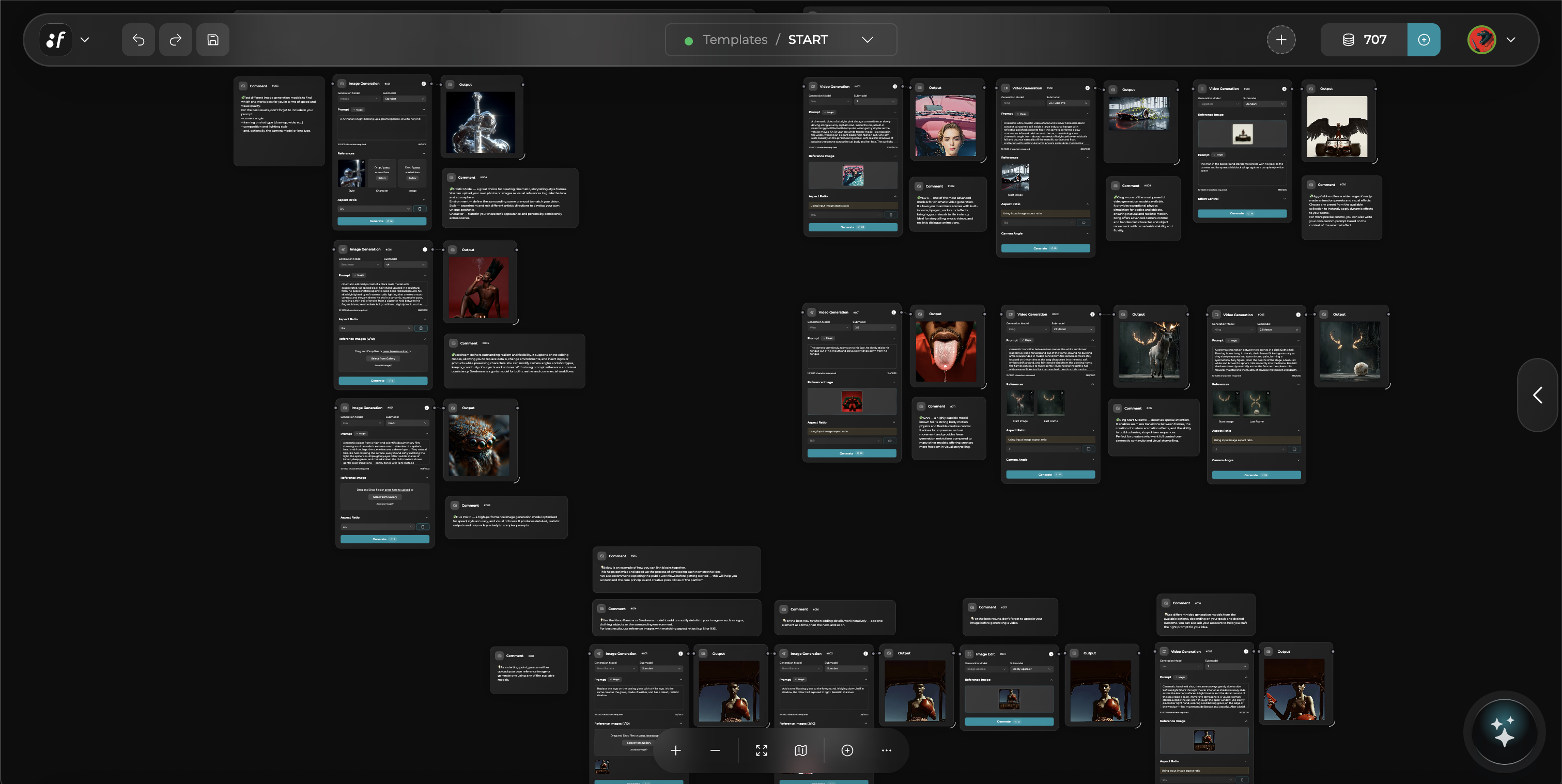Add credits with the blue plus button
This screenshot has height=784, width=1562.
[x=1423, y=39]
